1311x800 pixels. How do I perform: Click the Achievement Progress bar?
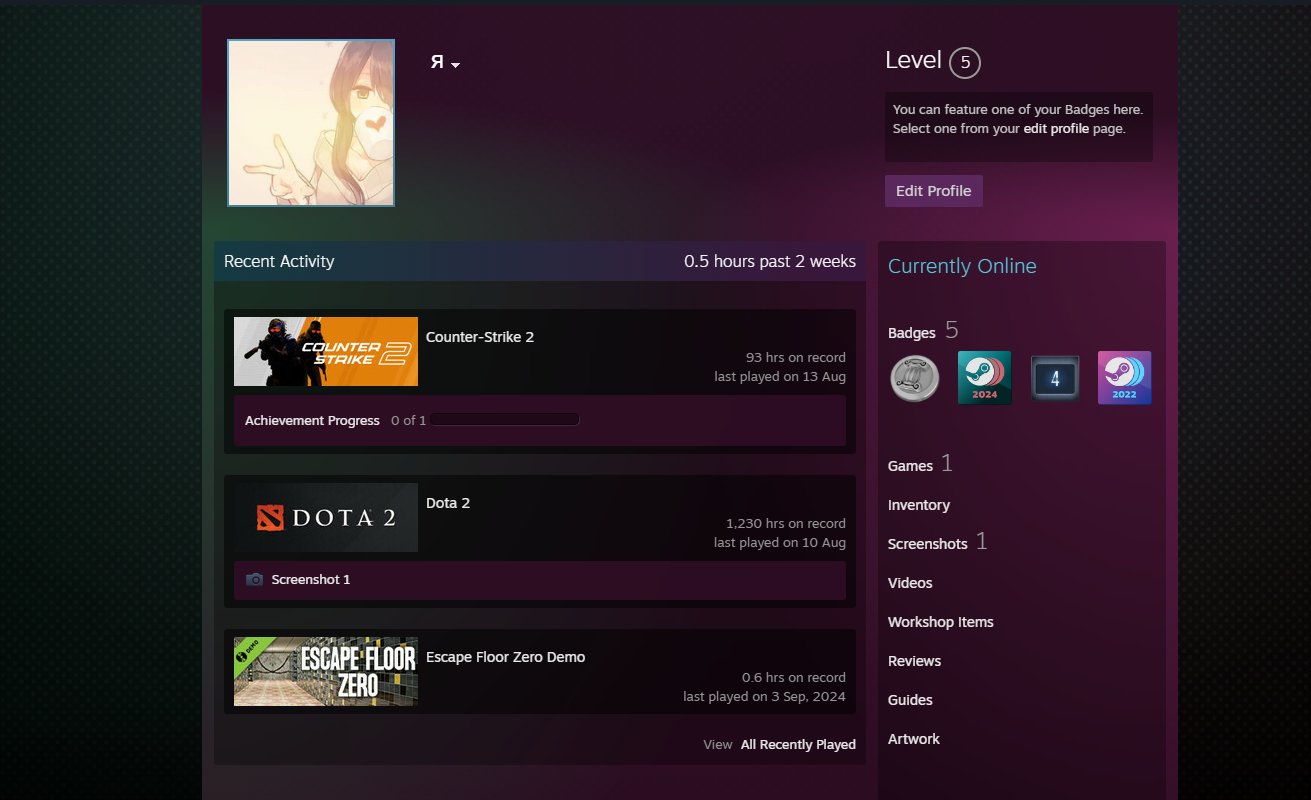(505, 421)
